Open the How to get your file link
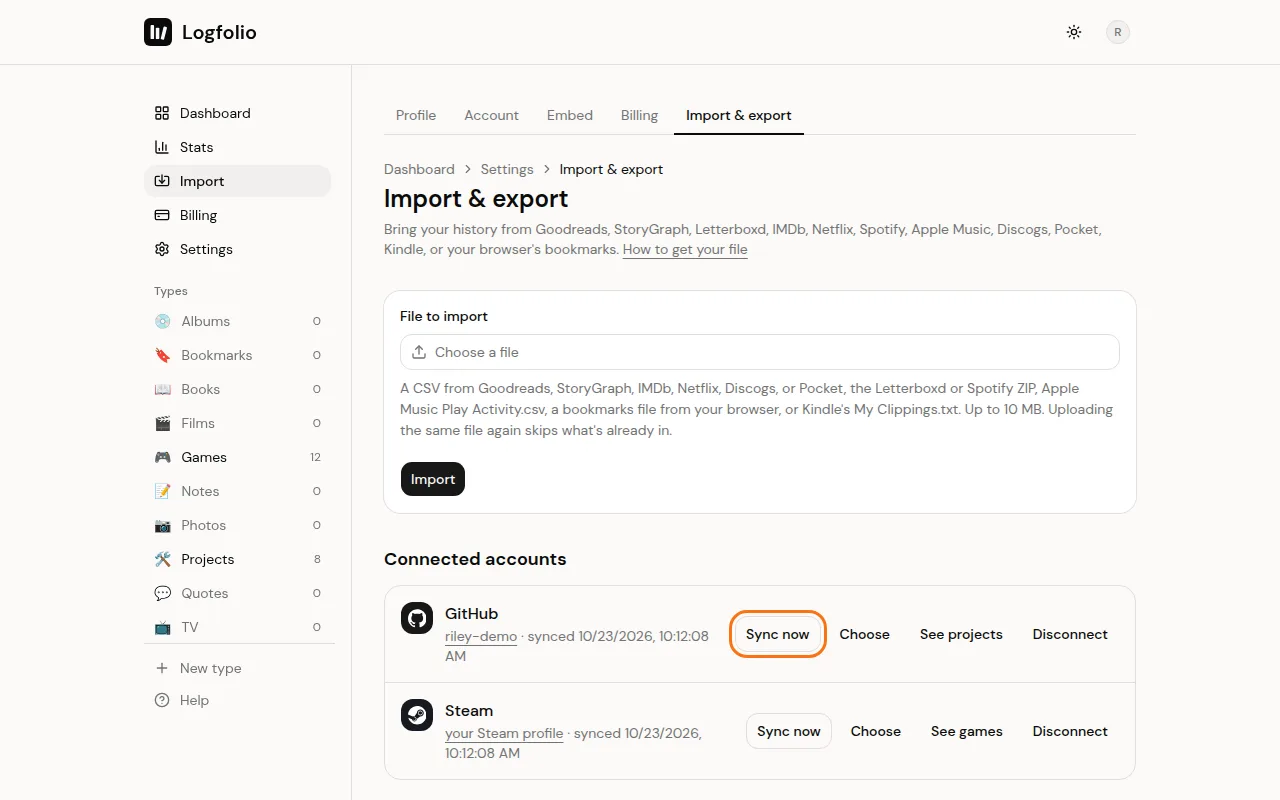 pyautogui.click(x=685, y=249)
